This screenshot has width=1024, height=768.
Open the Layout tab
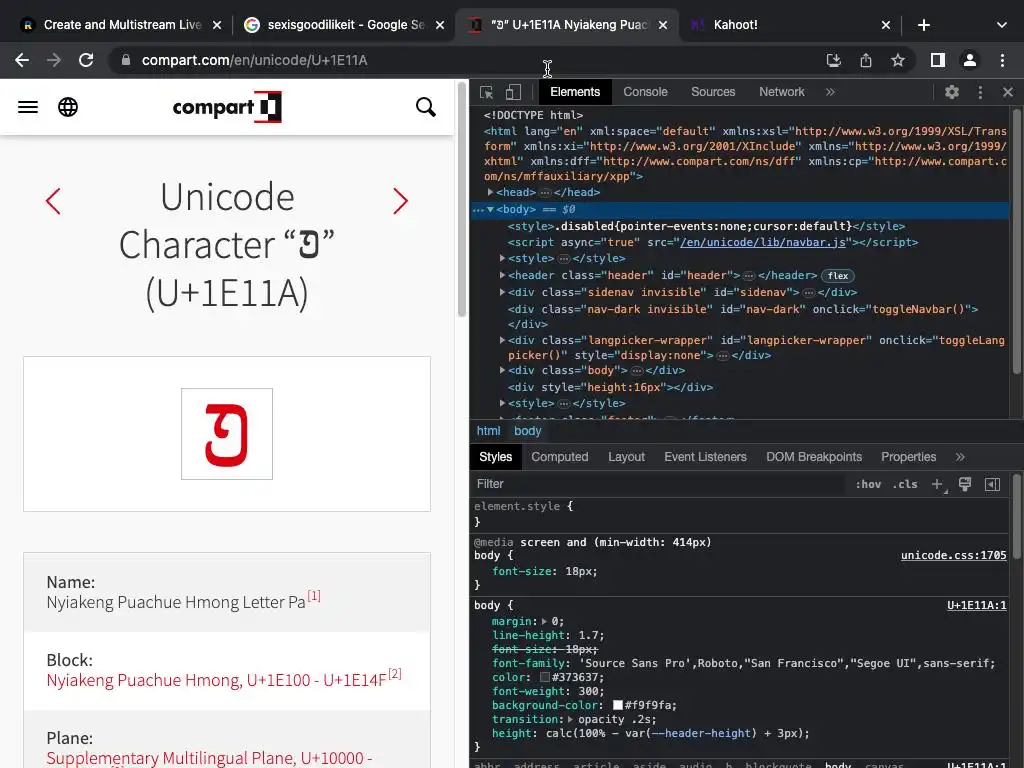click(626, 457)
